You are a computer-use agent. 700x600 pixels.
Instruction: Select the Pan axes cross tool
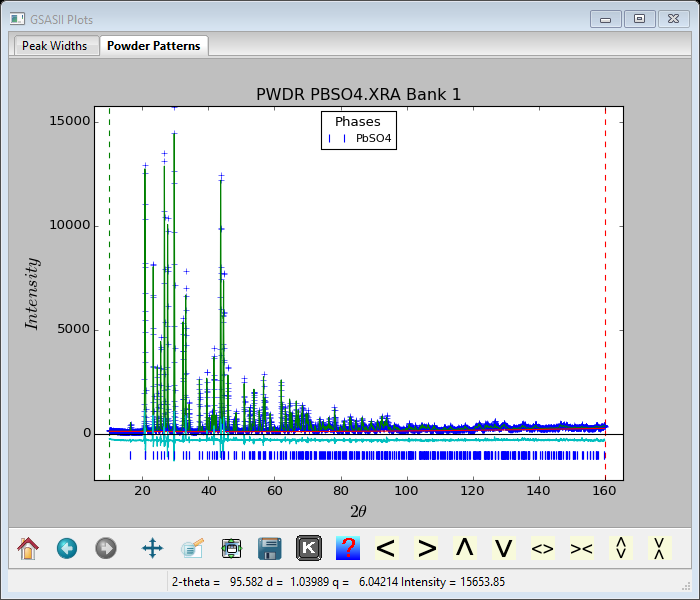(152, 548)
